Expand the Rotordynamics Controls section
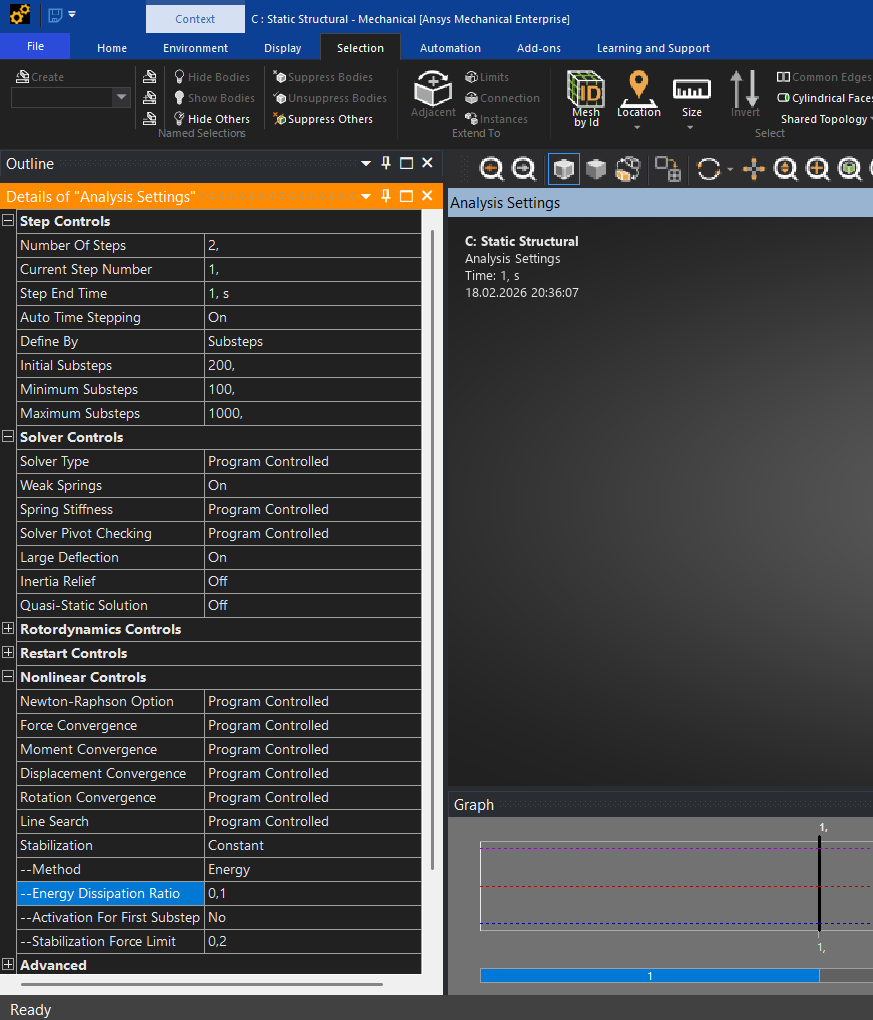 click(9, 629)
